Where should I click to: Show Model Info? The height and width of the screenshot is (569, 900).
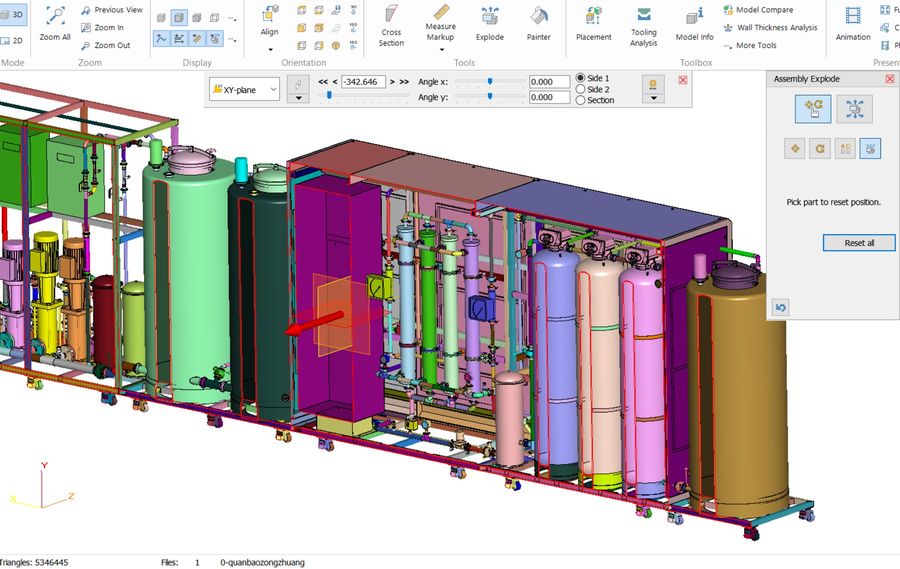694,24
